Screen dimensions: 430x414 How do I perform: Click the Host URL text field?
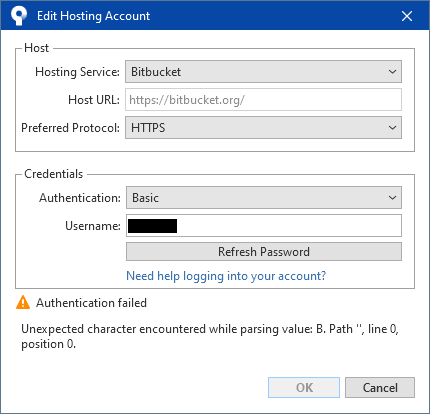pos(263,99)
